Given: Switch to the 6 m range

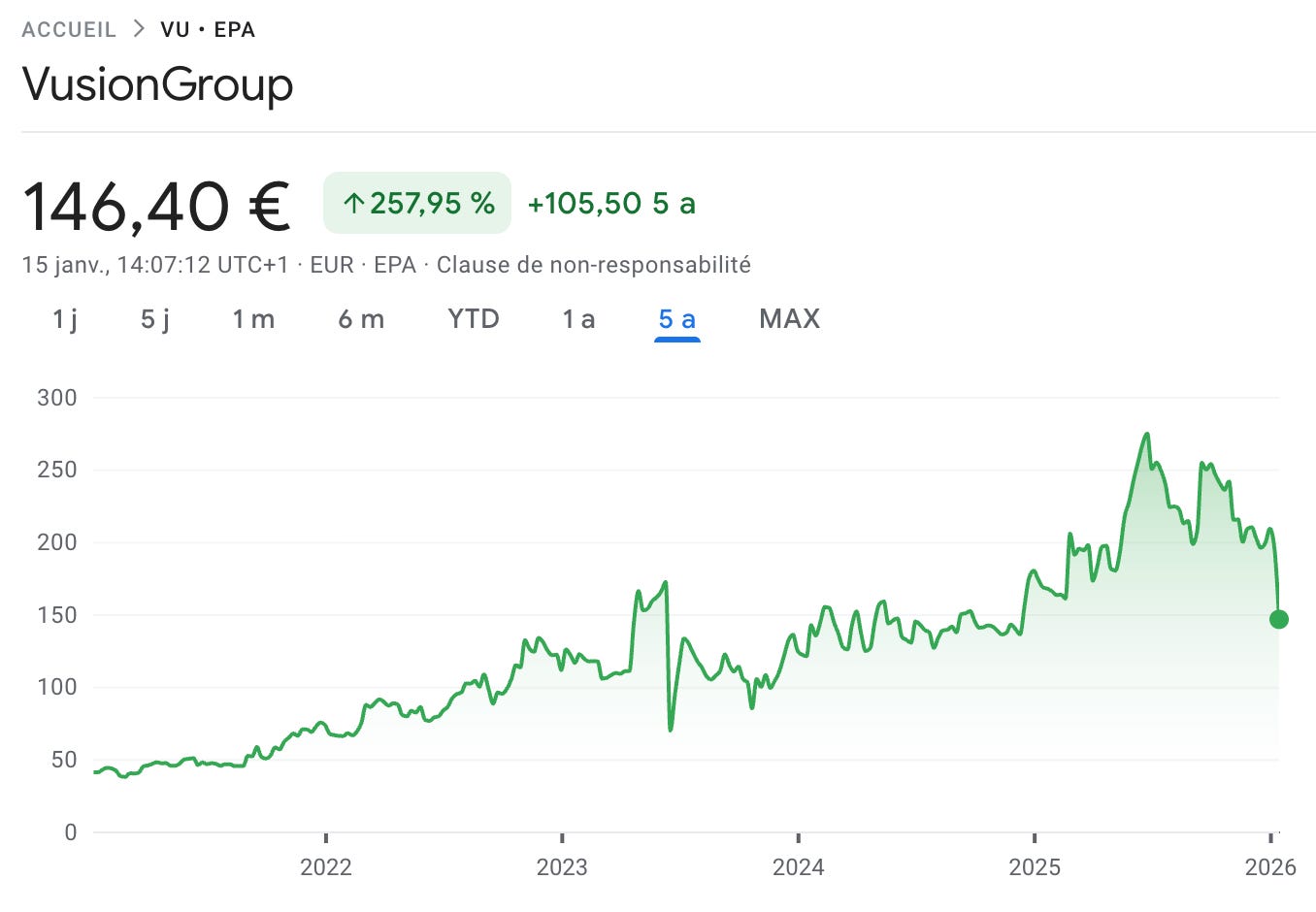Looking at the screenshot, I should (361, 319).
